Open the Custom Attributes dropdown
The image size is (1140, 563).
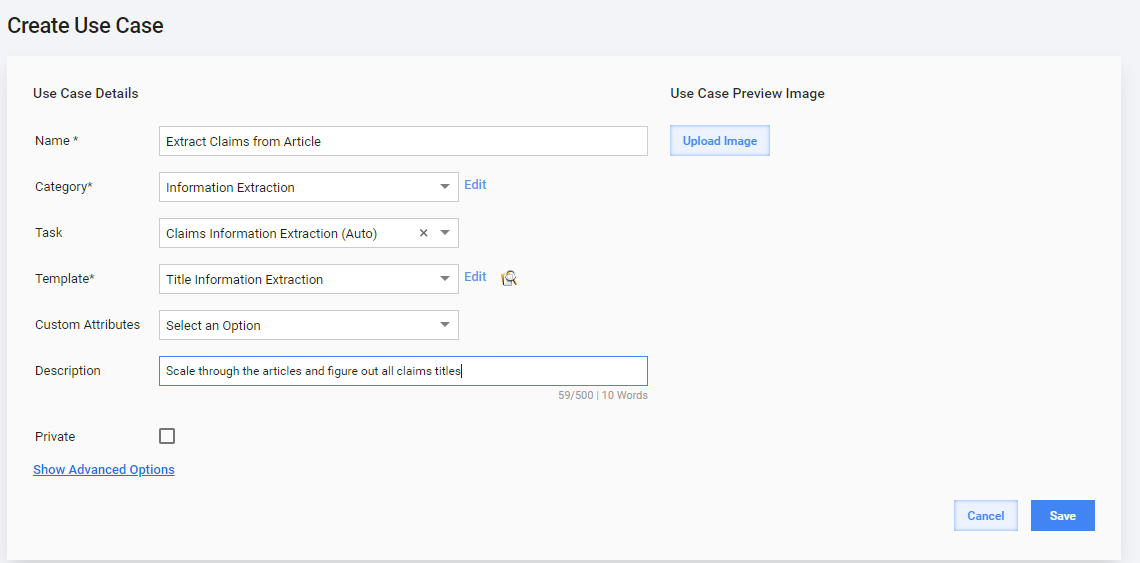[x=308, y=325]
